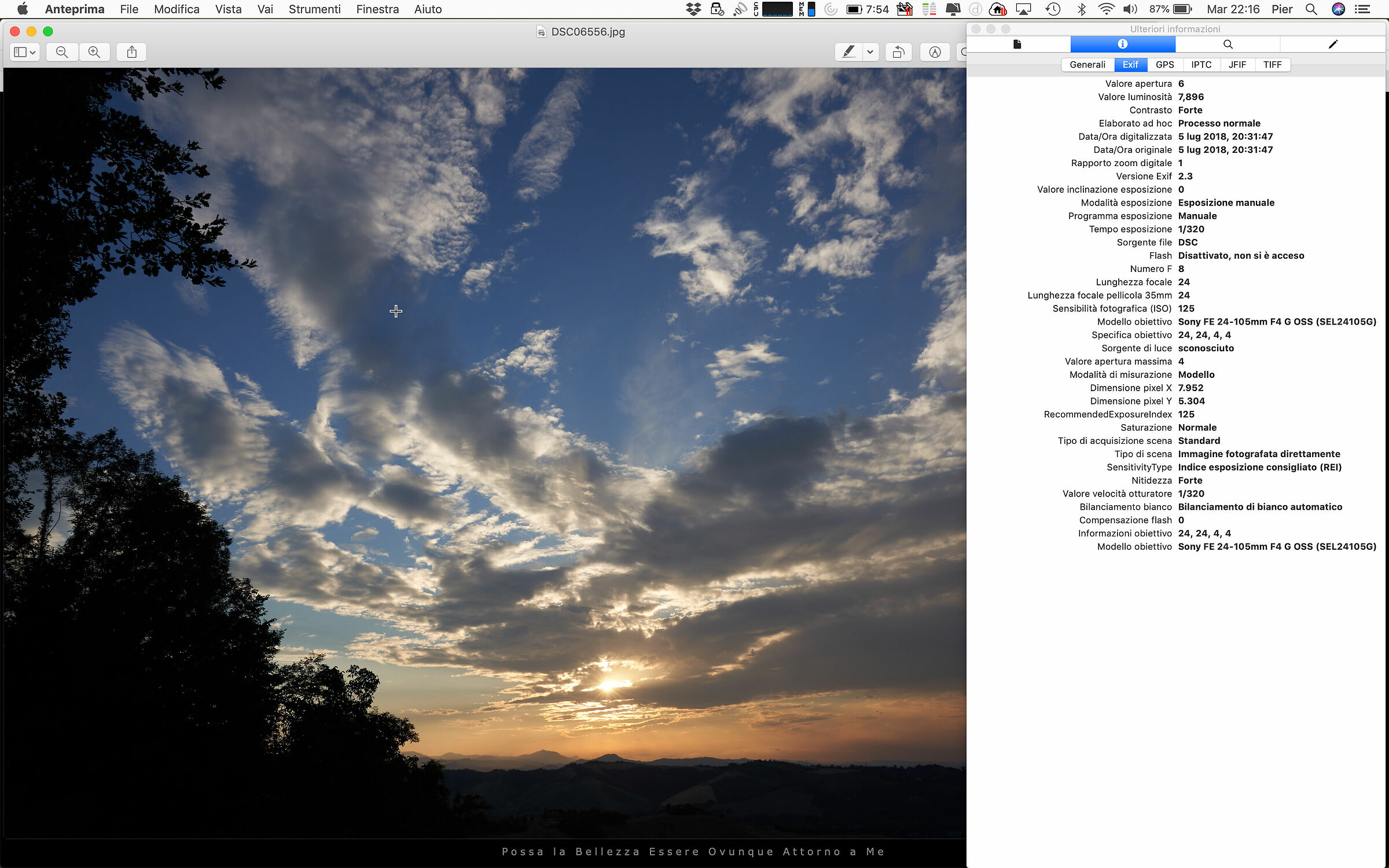This screenshot has height=868, width=1389.
Task: Adjust volume via the speaker menu bar icon
Action: point(1129,9)
